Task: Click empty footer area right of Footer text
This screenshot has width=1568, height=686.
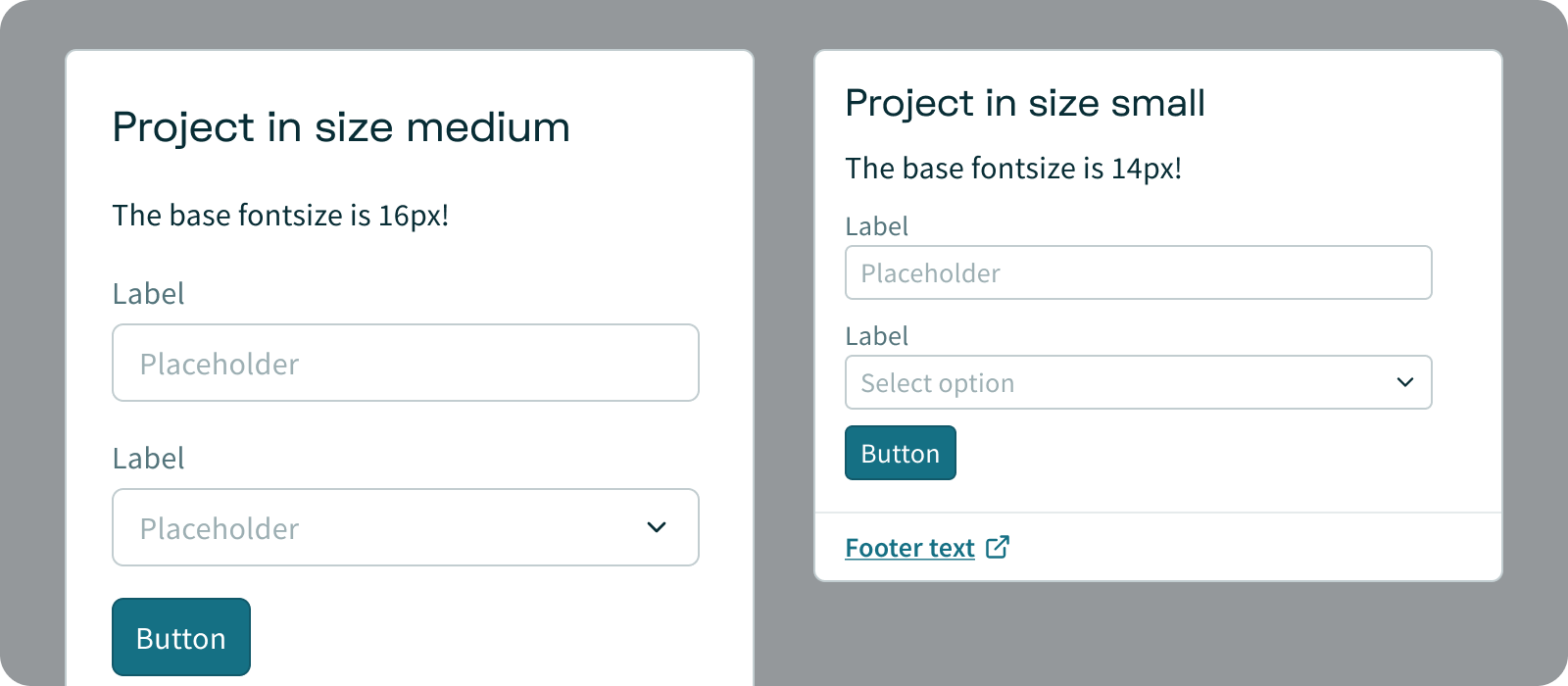Action: [x=1254, y=547]
